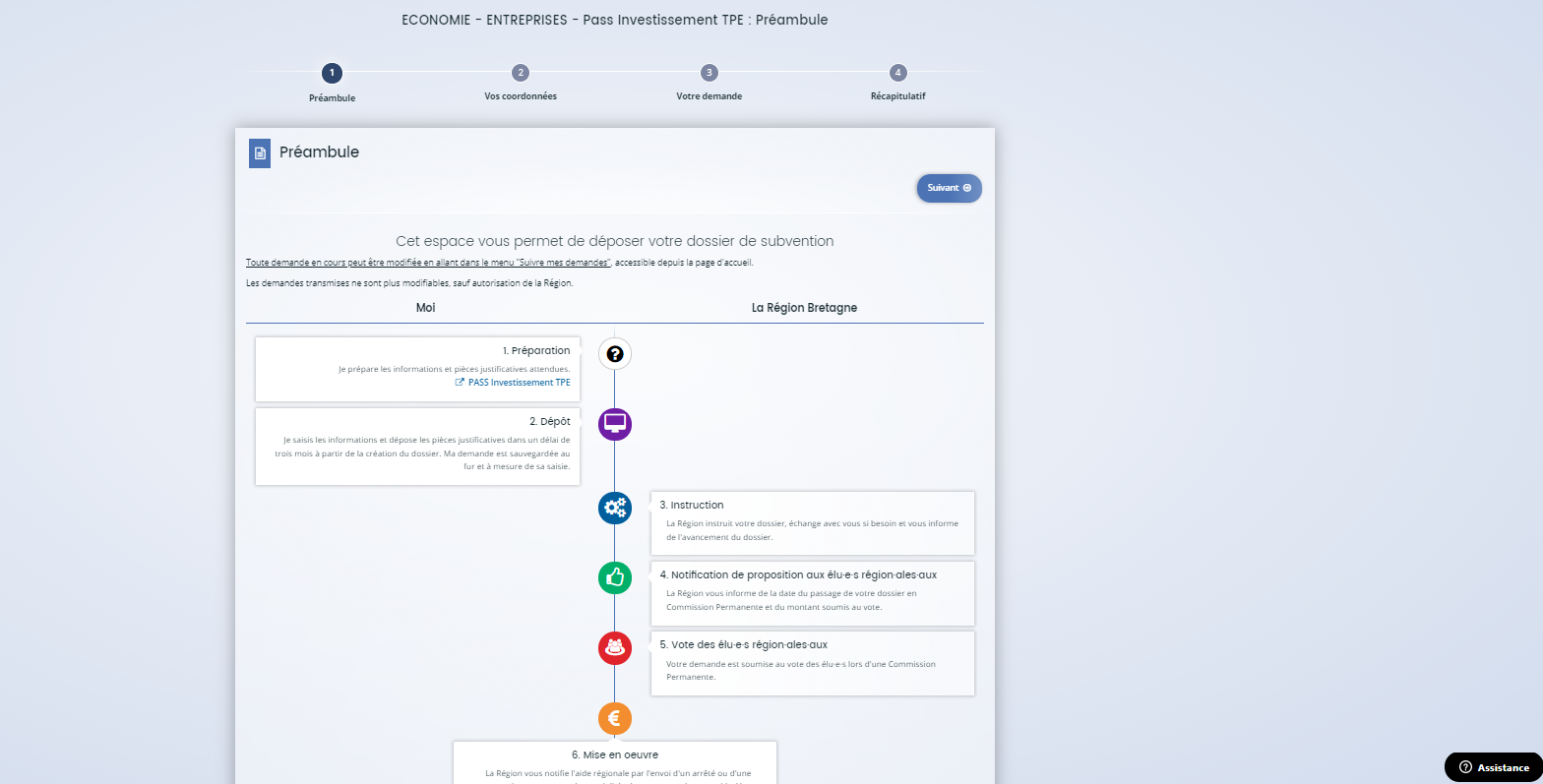Click the red Vote des élu·e·s icon

click(615, 647)
